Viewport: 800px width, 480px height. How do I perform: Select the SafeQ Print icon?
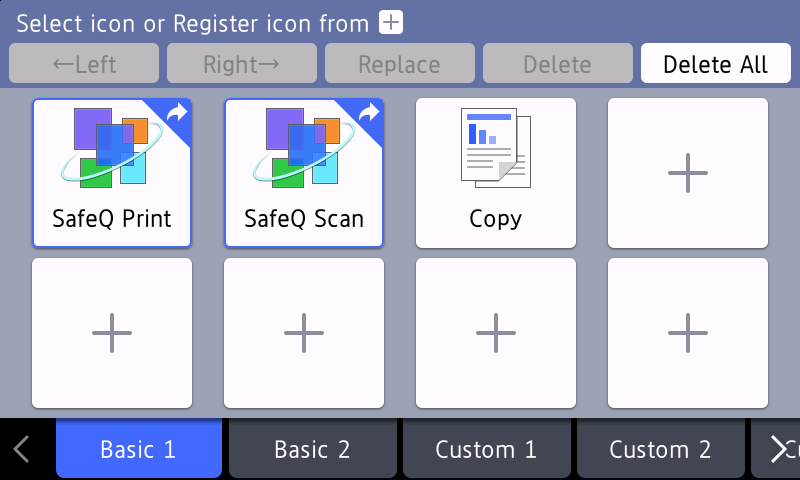(x=112, y=173)
